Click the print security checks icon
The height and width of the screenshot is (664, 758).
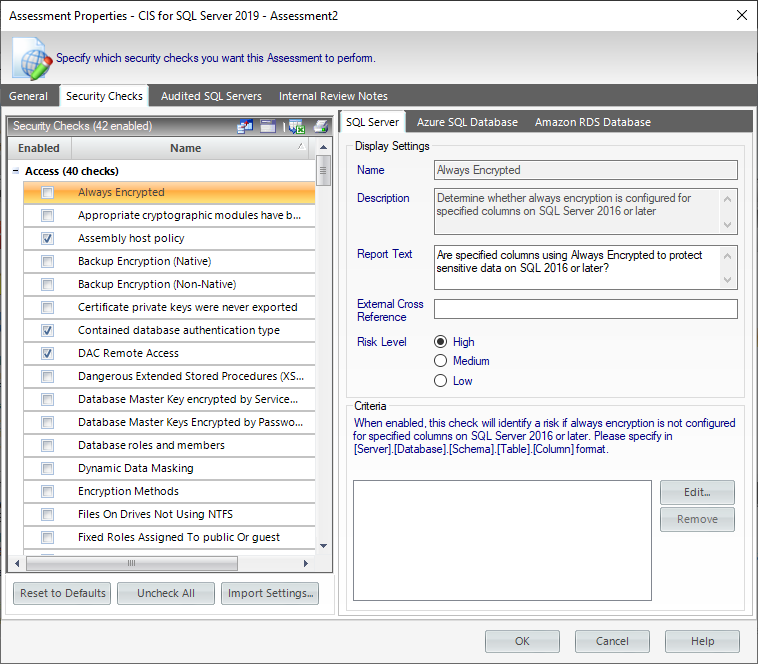coord(320,127)
